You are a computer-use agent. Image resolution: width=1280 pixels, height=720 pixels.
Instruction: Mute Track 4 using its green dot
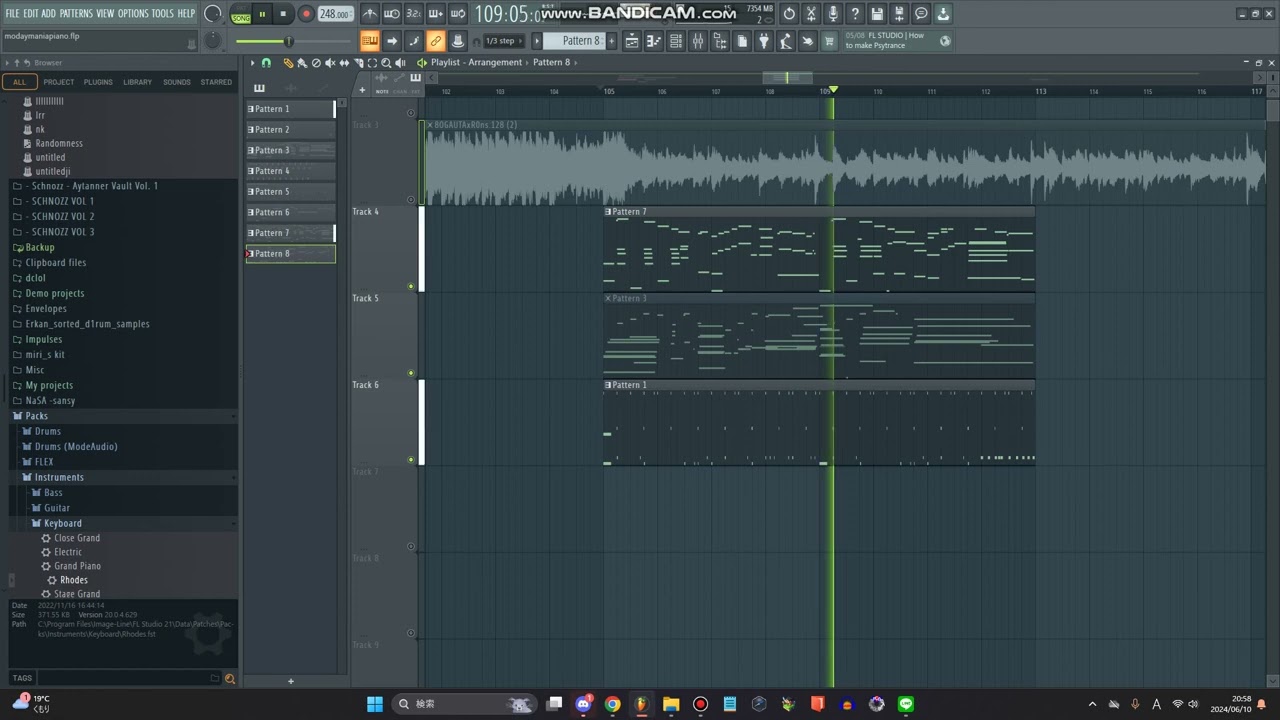(411, 286)
